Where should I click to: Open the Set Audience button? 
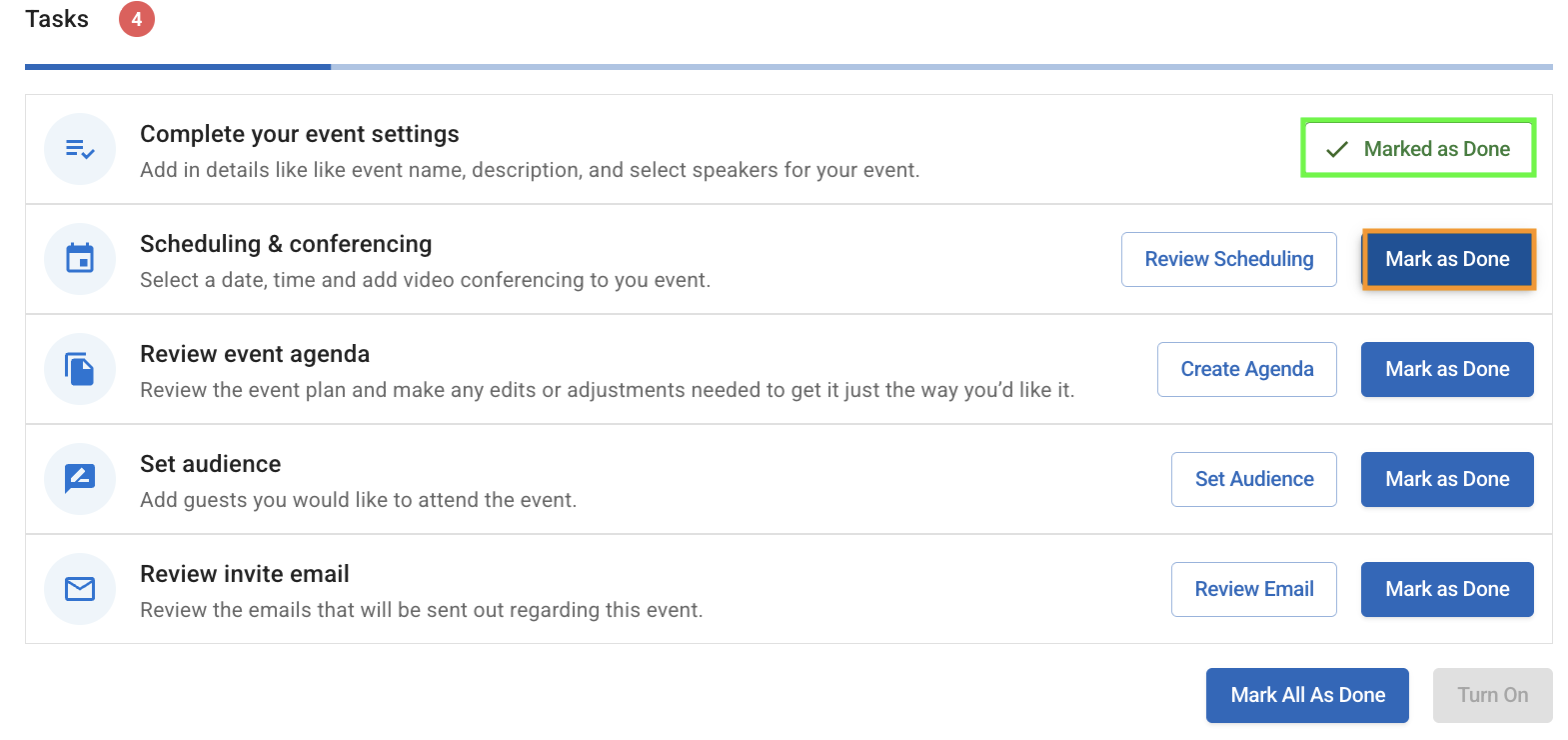[1253, 479]
